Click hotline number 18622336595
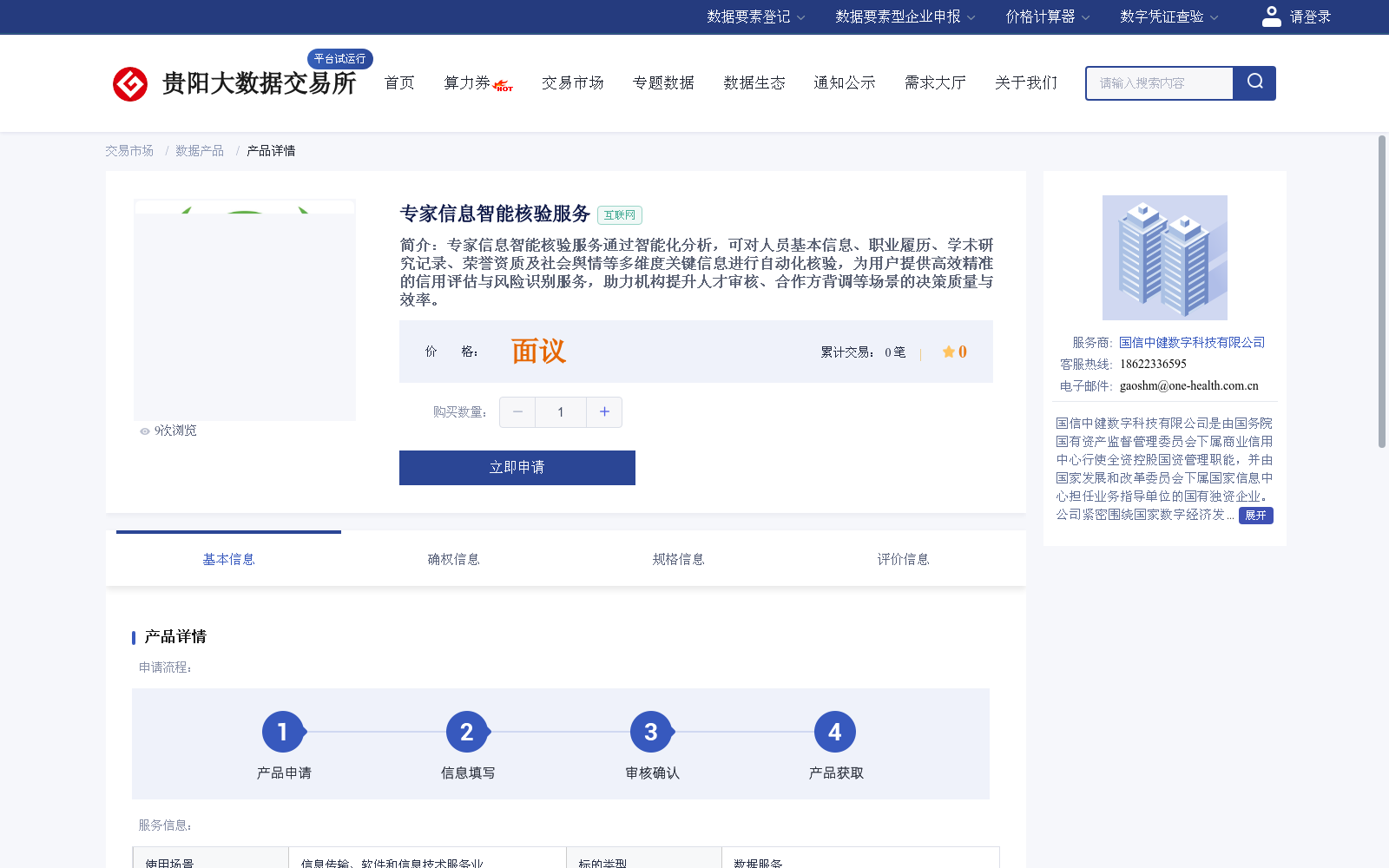The image size is (1389, 868). (1153, 365)
